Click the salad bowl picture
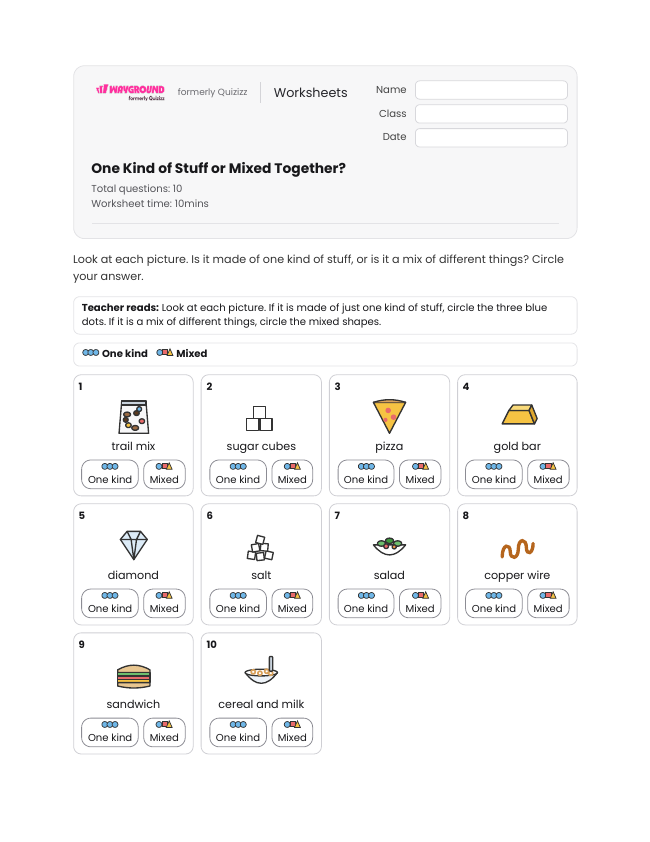This screenshot has width=650, height=842. (389, 546)
